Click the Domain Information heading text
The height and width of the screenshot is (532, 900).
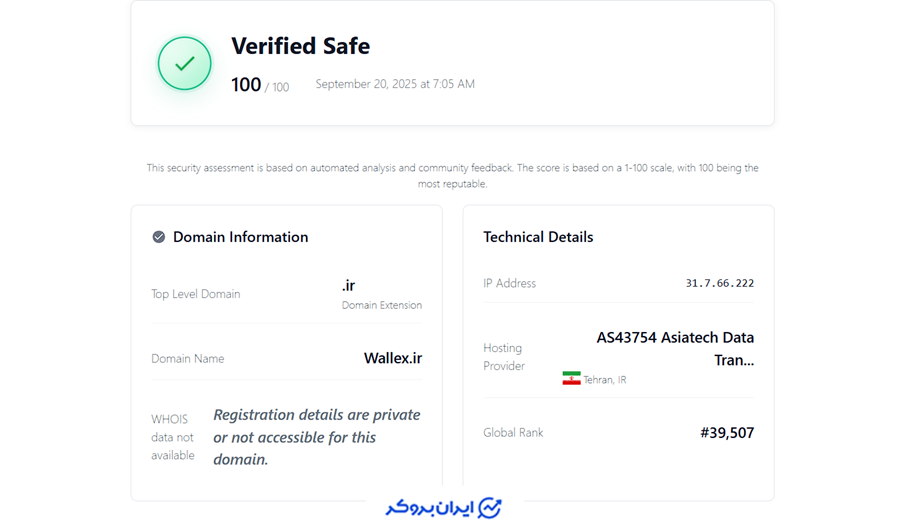tap(240, 237)
